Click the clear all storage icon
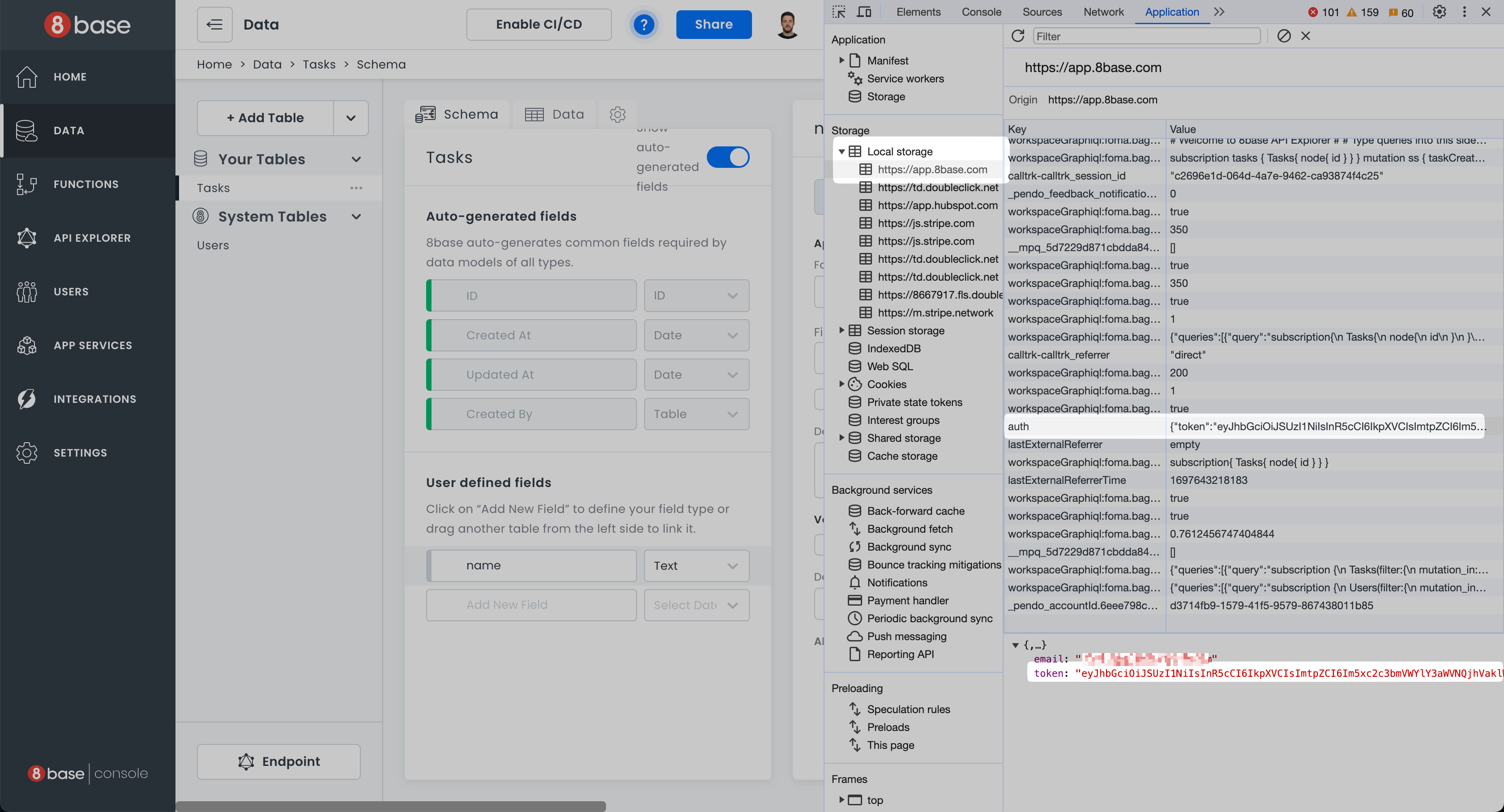 tap(1283, 36)
